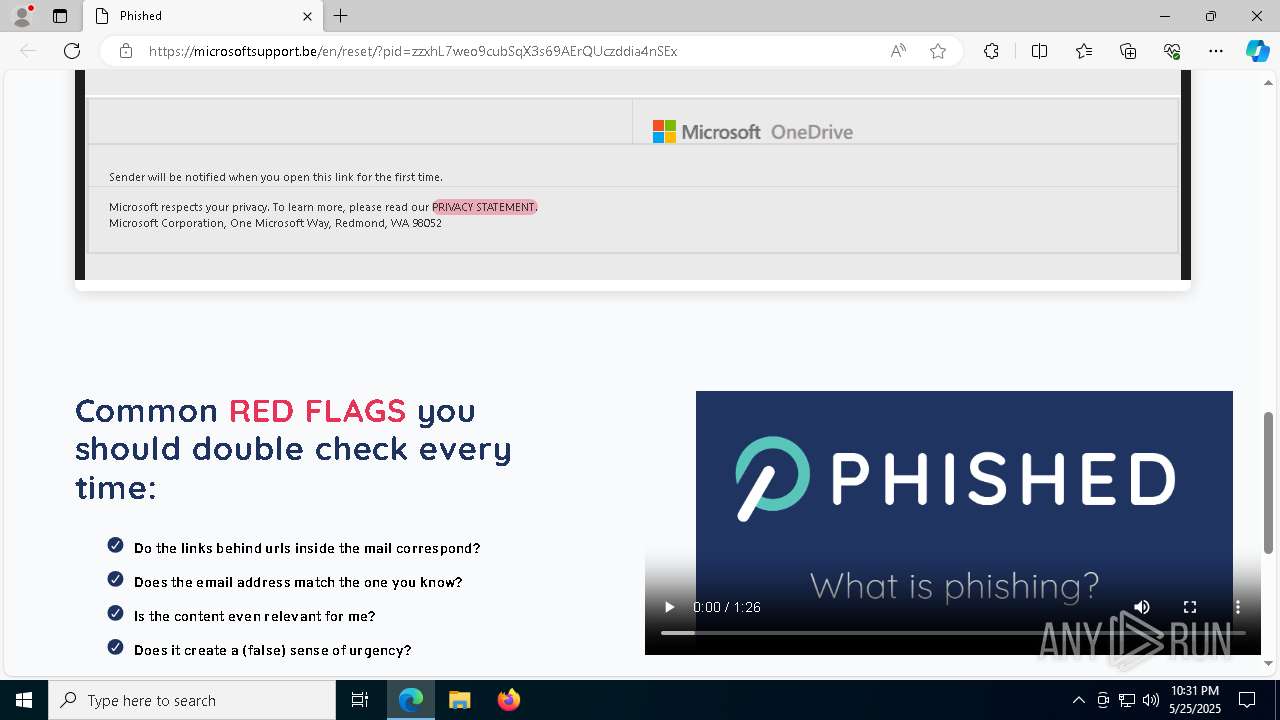The image size is (1280, 720).
Task: Open Firefox from taskbar
Action: point(508,700)
